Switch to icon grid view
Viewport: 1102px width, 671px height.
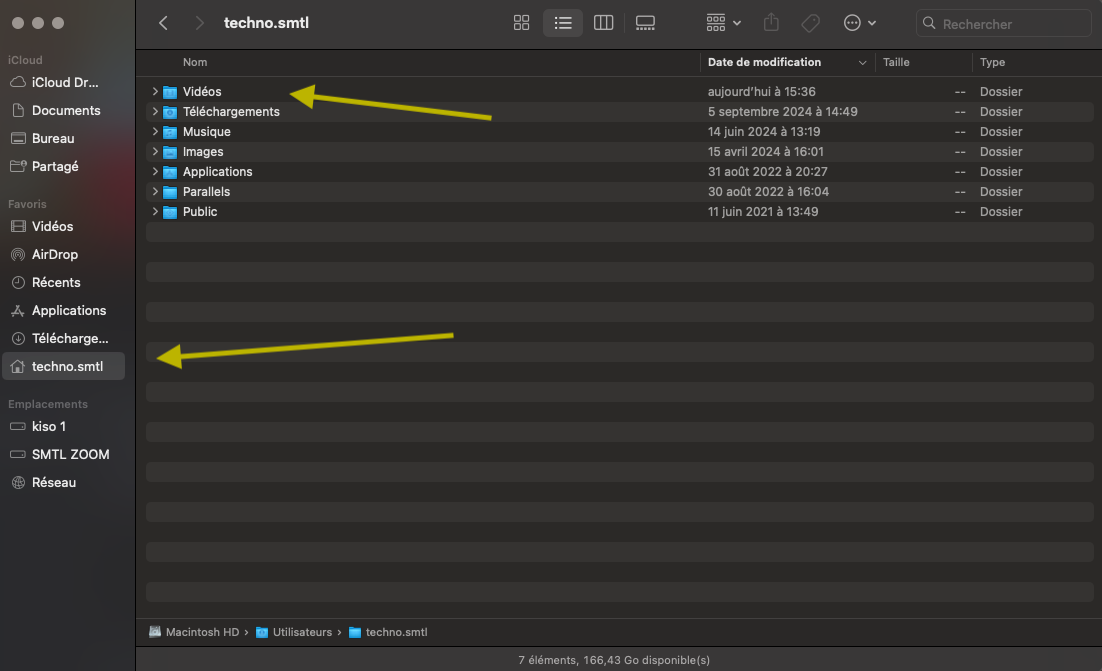click(521, 23)
